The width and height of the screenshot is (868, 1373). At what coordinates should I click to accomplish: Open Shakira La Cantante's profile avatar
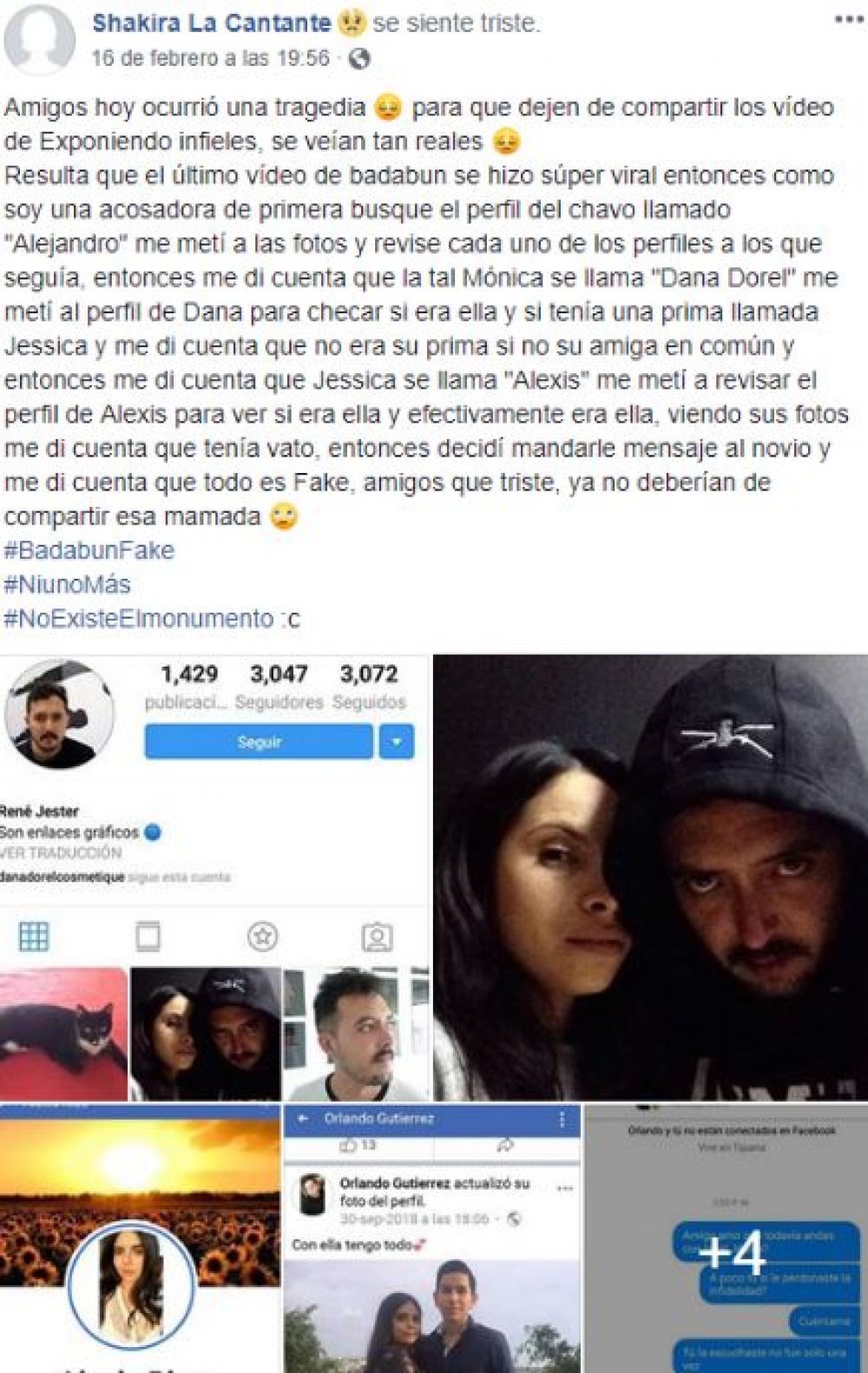click(x=39, y=40)
